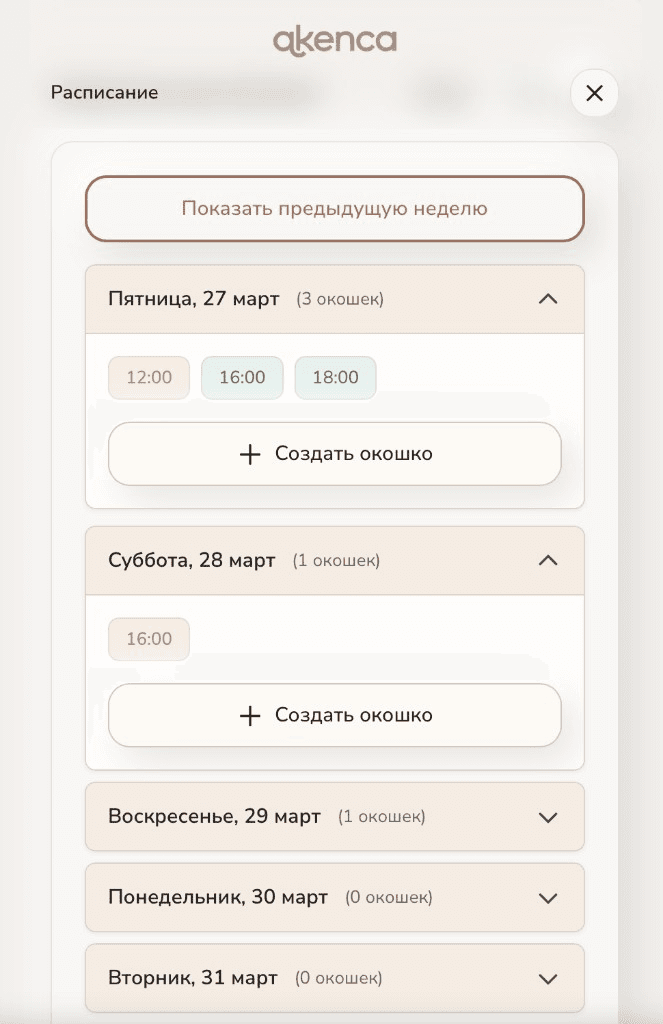
Task: Toggle the 18:00 slot on Friday
Action: [335, 377]
